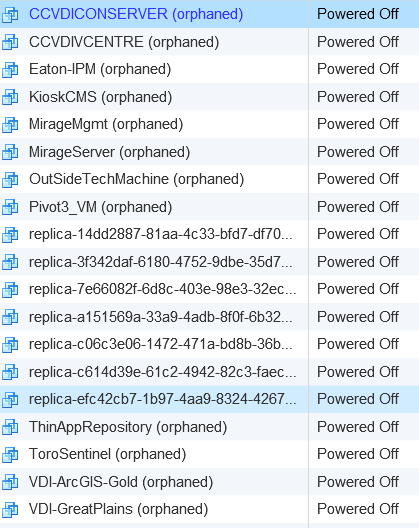Click the VM icon for replica-14dd2887

[x=10, y=235]
